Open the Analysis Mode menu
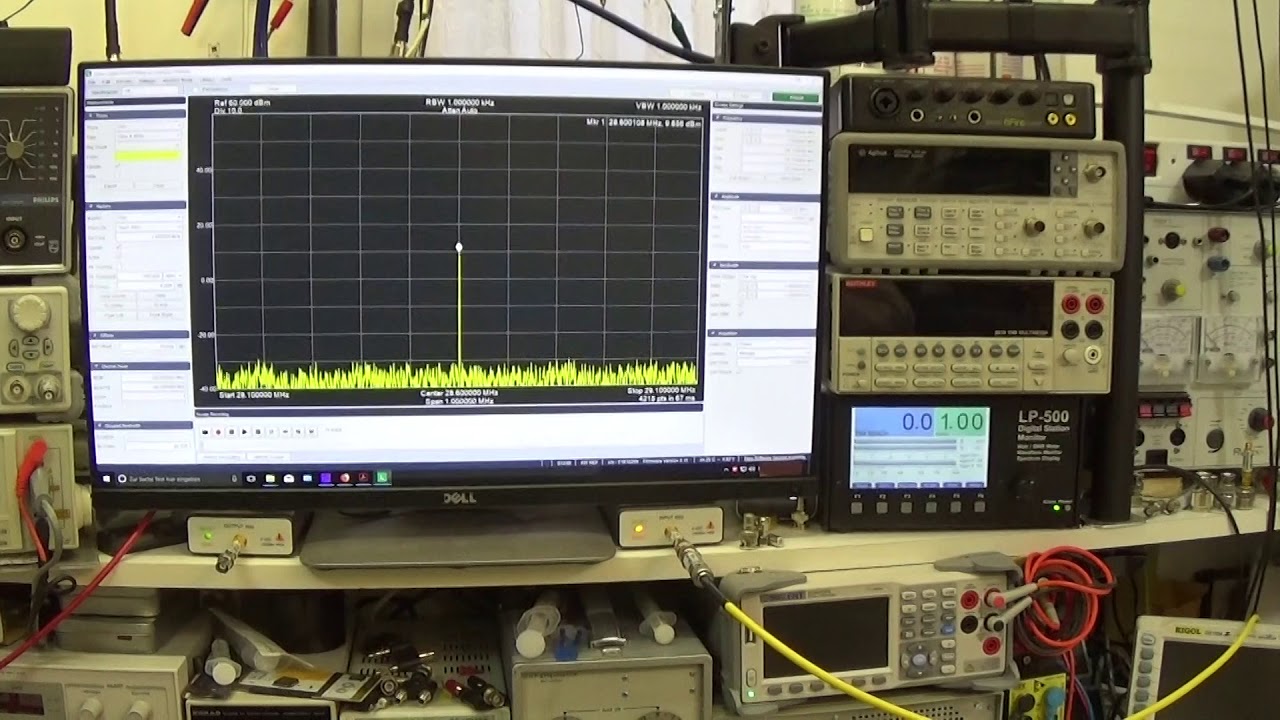The width and height of the screenshot is (1280, 720). tap(177, 81)
